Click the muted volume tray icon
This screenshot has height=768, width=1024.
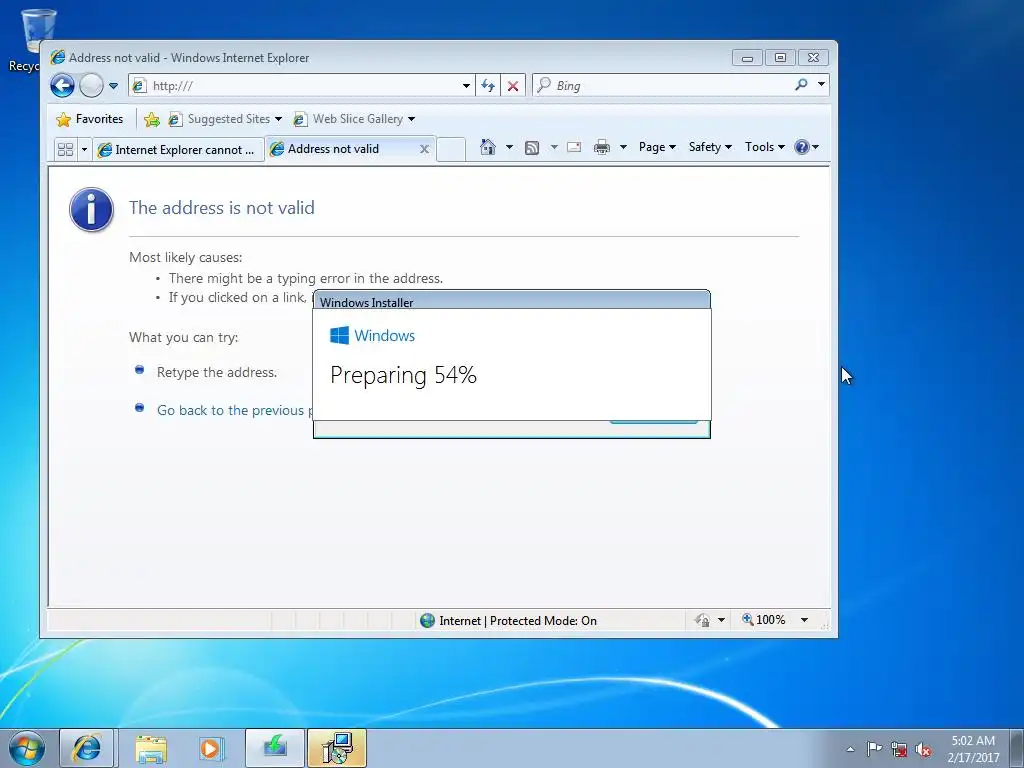point(923,750)
